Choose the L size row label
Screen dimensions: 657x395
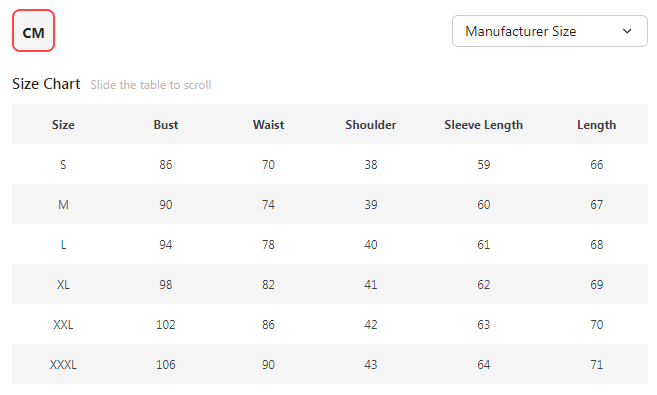click(x=63, y=245)
